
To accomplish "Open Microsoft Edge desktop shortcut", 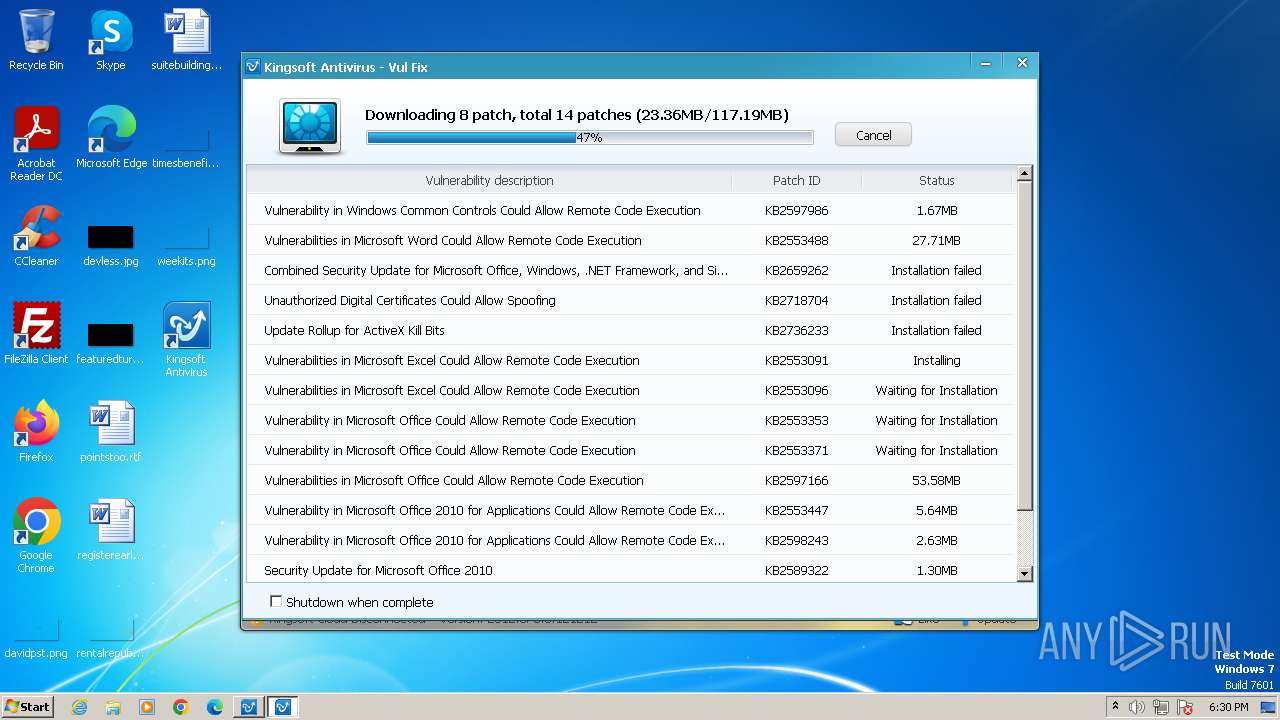I will point(111,138).
